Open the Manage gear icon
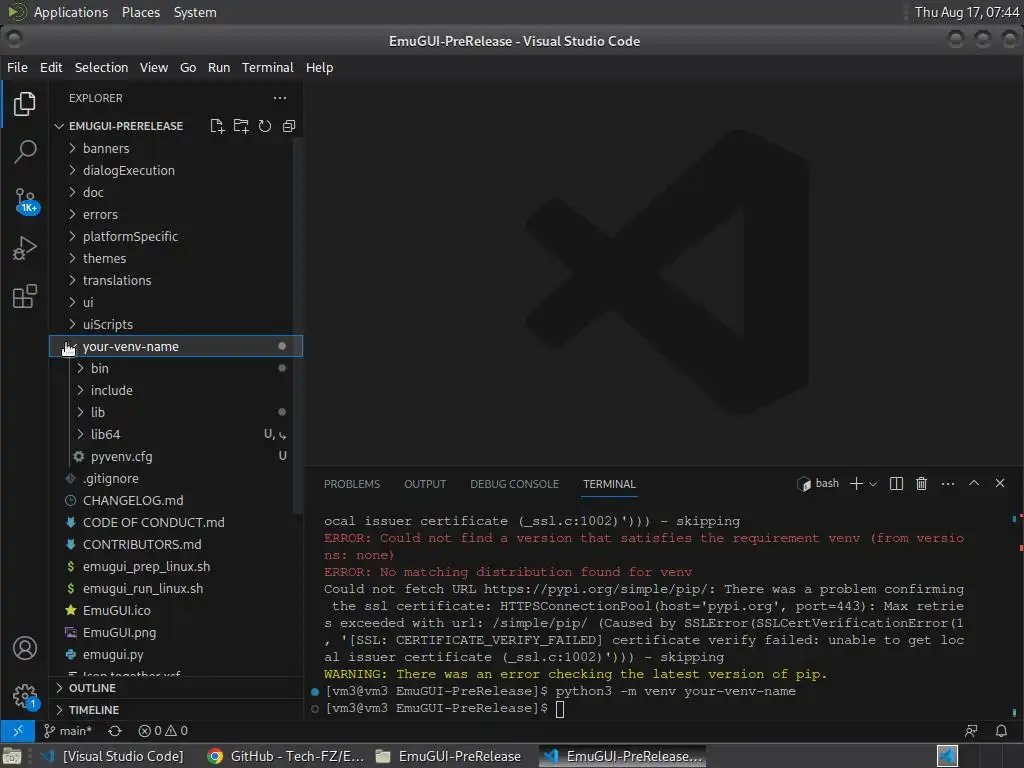The height and width of the screenshot is (768, 1024). click(x=25, y=696)
